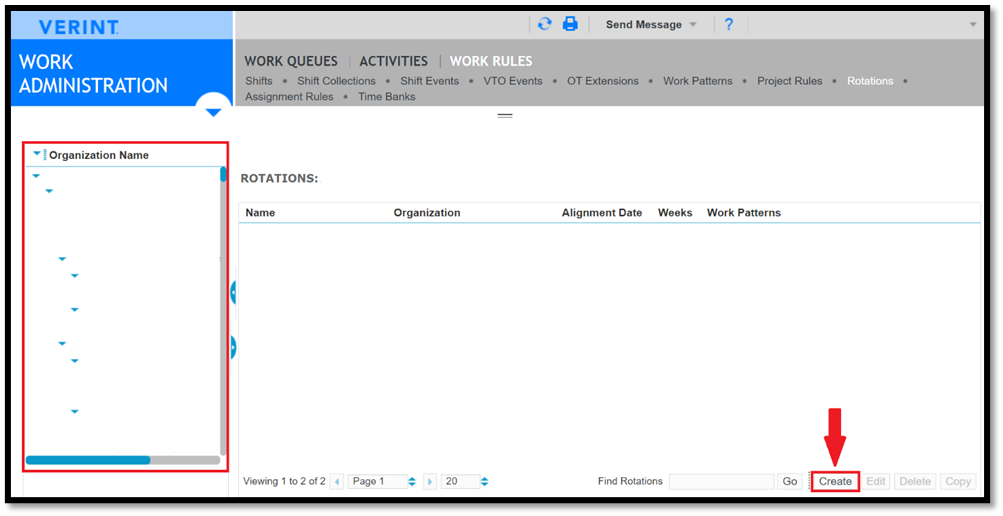
Task: Sort by the Weeks column header
Action: pyautogui.click(x=675, y=213)
